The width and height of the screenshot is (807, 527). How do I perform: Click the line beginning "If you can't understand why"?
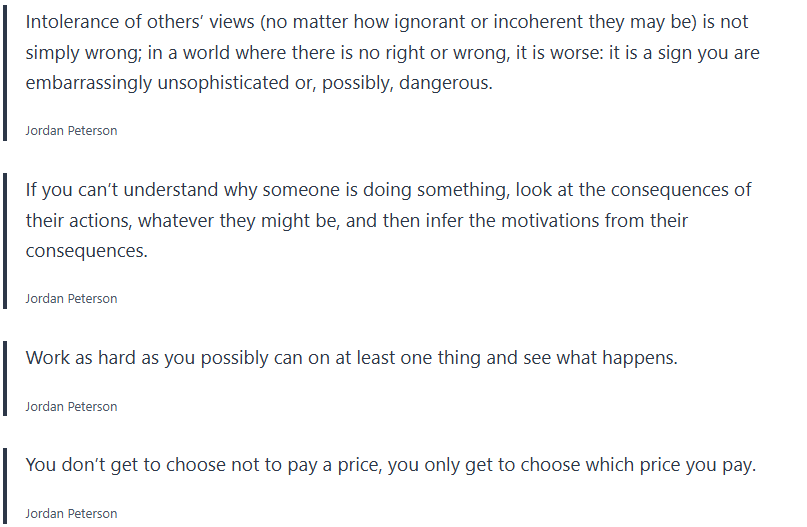pos(388,190)
